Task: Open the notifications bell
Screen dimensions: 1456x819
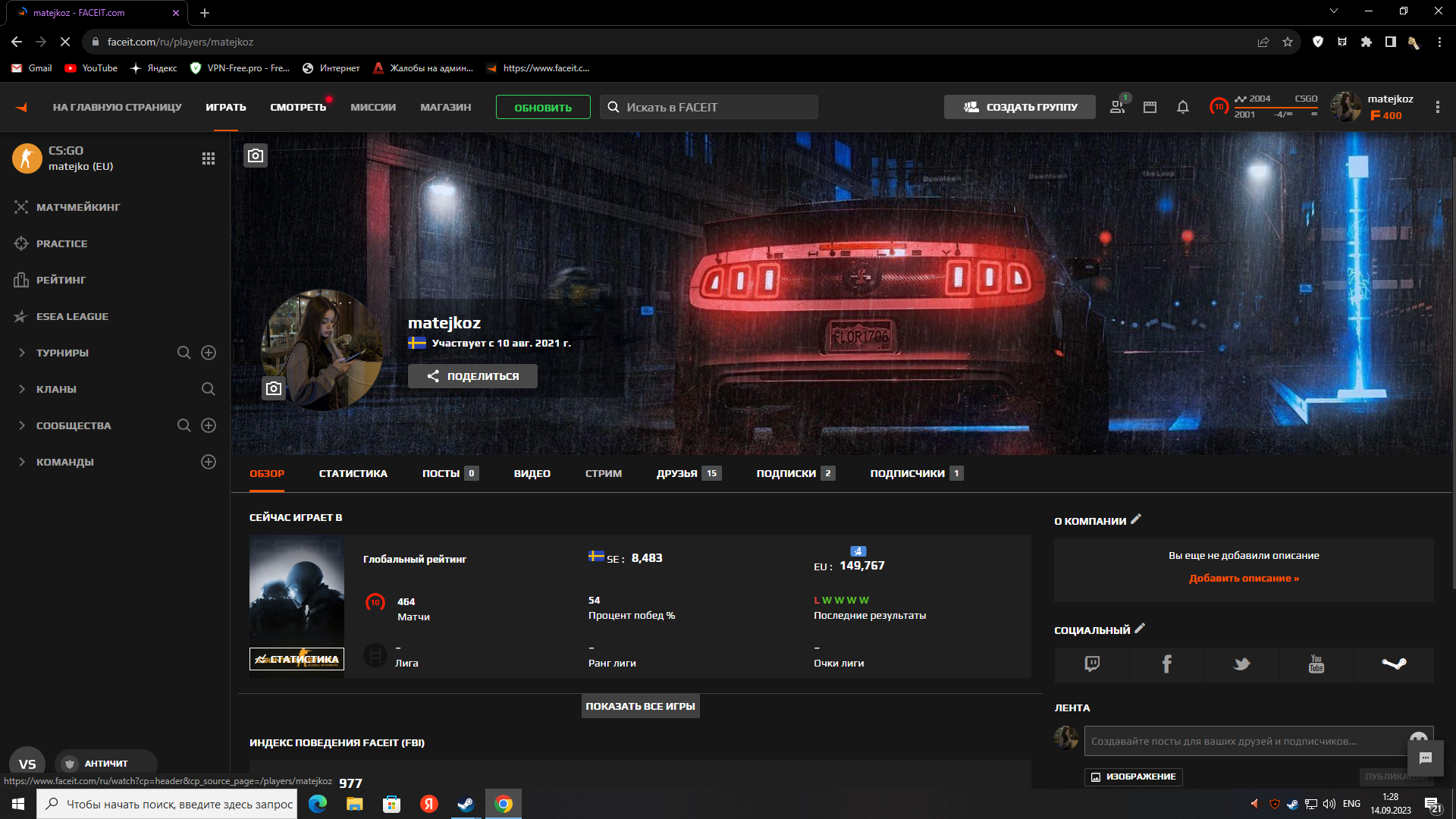Action: (1182, 107)
